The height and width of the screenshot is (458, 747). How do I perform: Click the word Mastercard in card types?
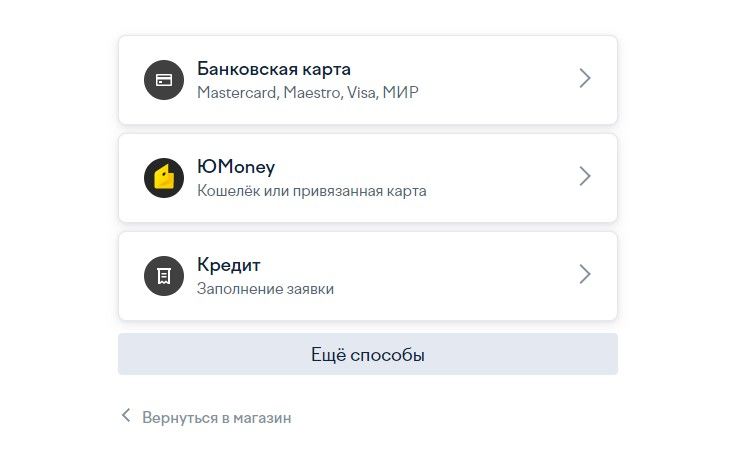[x=237, y=92]
